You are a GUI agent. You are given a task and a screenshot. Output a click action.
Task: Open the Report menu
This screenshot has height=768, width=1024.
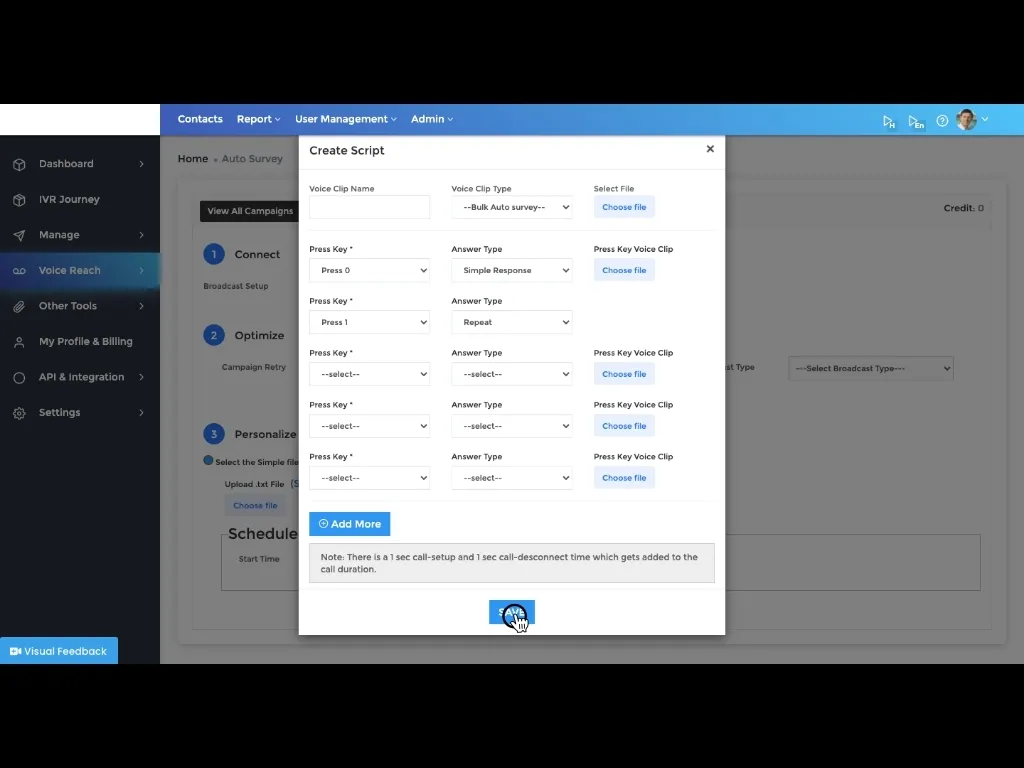(x=259, y=119)
